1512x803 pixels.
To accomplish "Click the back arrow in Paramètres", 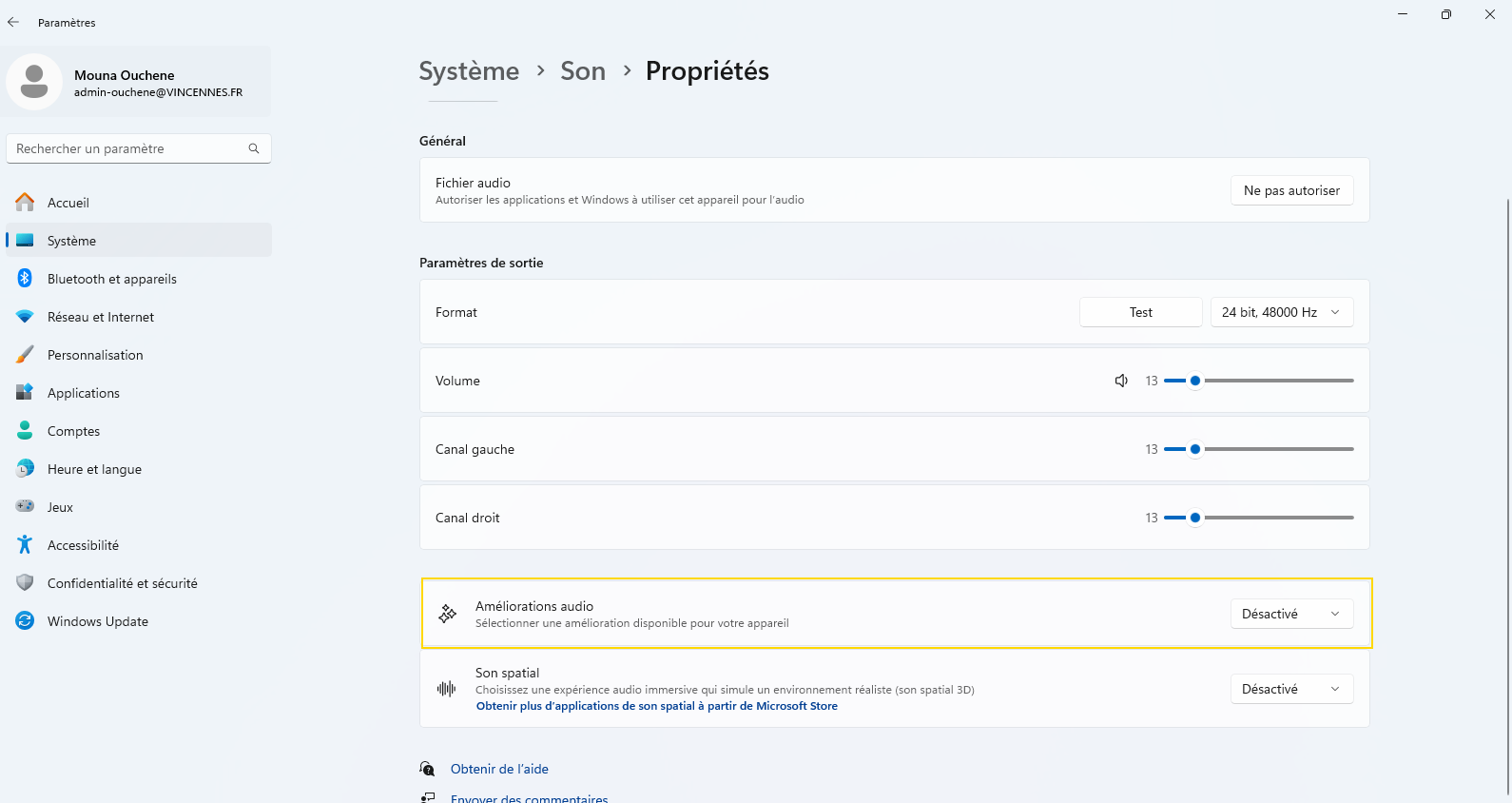I will point(13,22).
